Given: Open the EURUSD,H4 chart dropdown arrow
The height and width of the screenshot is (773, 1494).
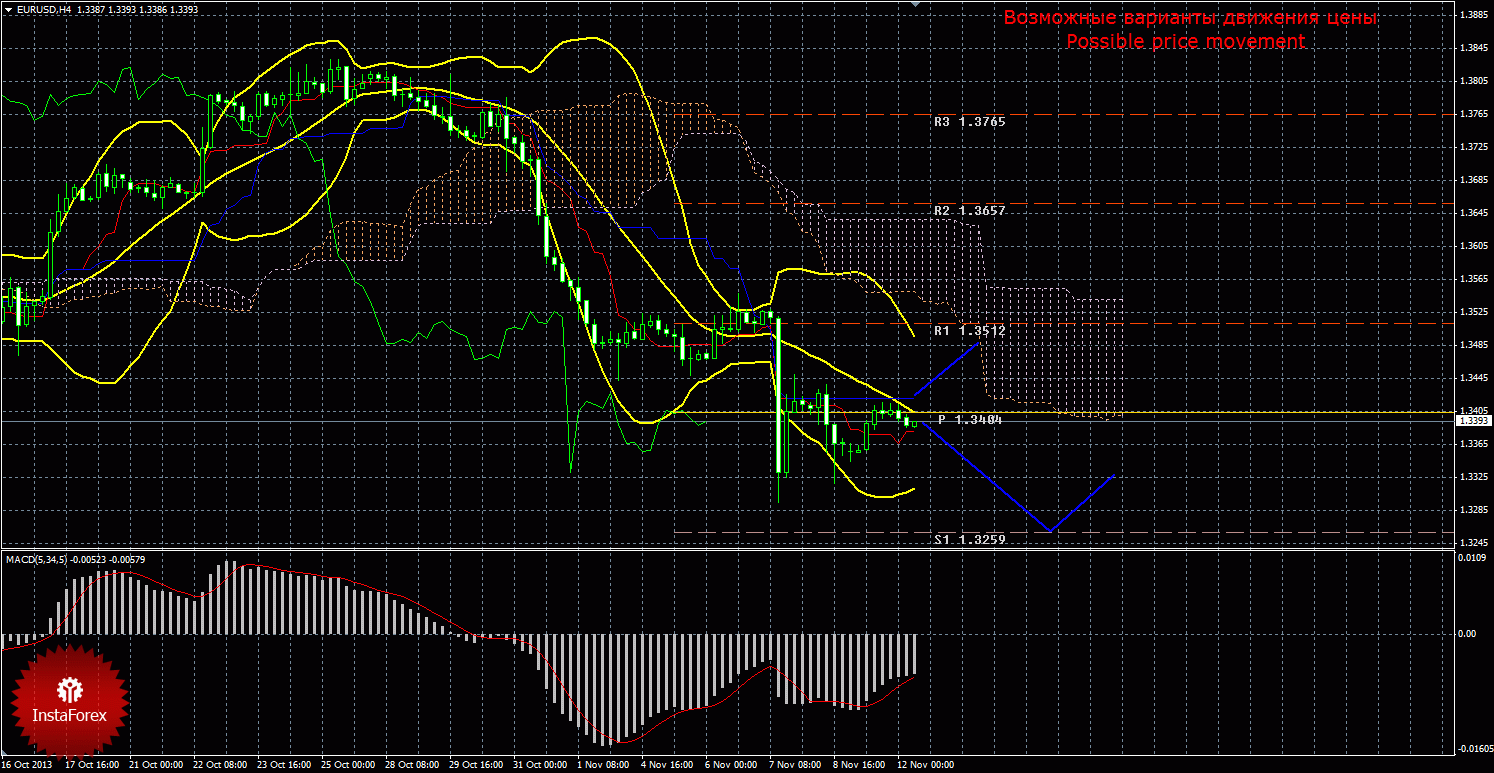Looking at the screenshot, I should coord(7,9).
